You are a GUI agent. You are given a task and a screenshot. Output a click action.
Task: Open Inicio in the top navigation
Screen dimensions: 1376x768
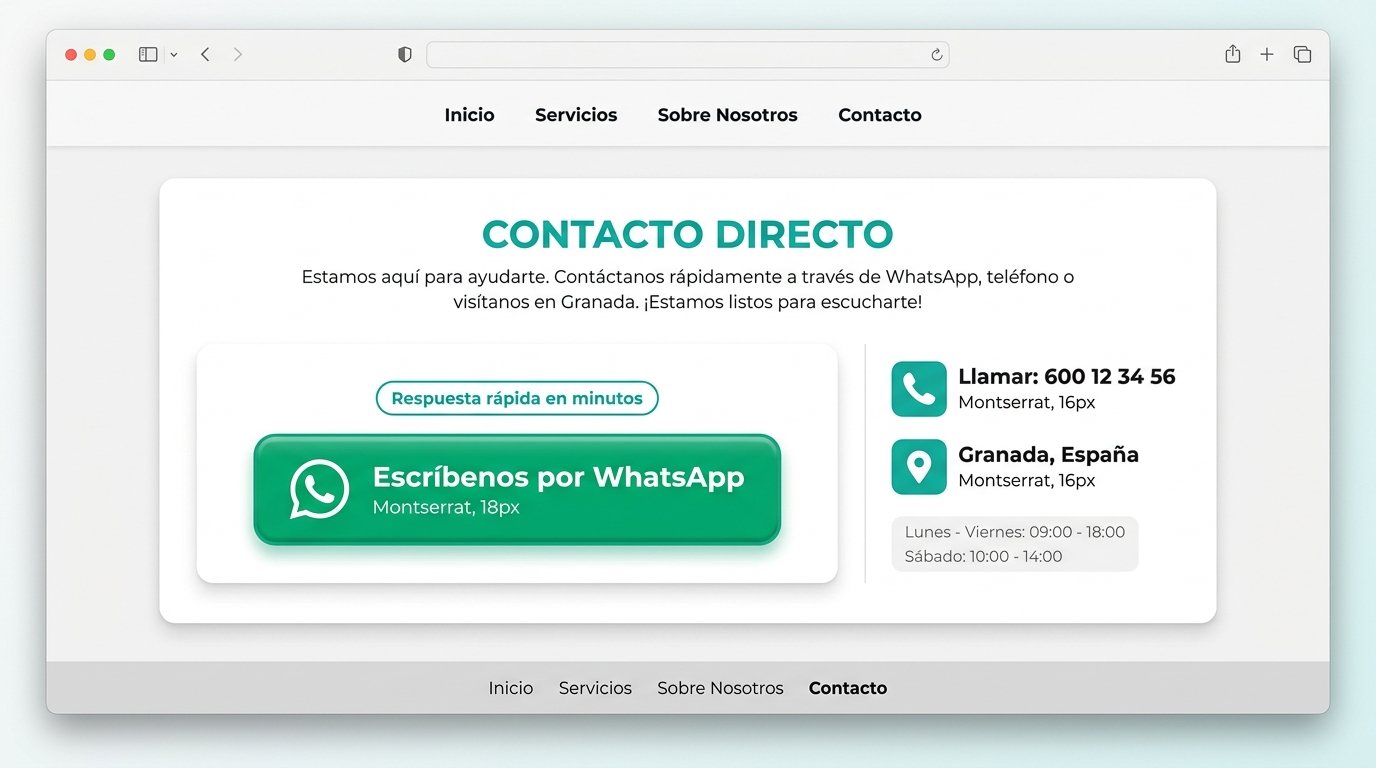469,115
